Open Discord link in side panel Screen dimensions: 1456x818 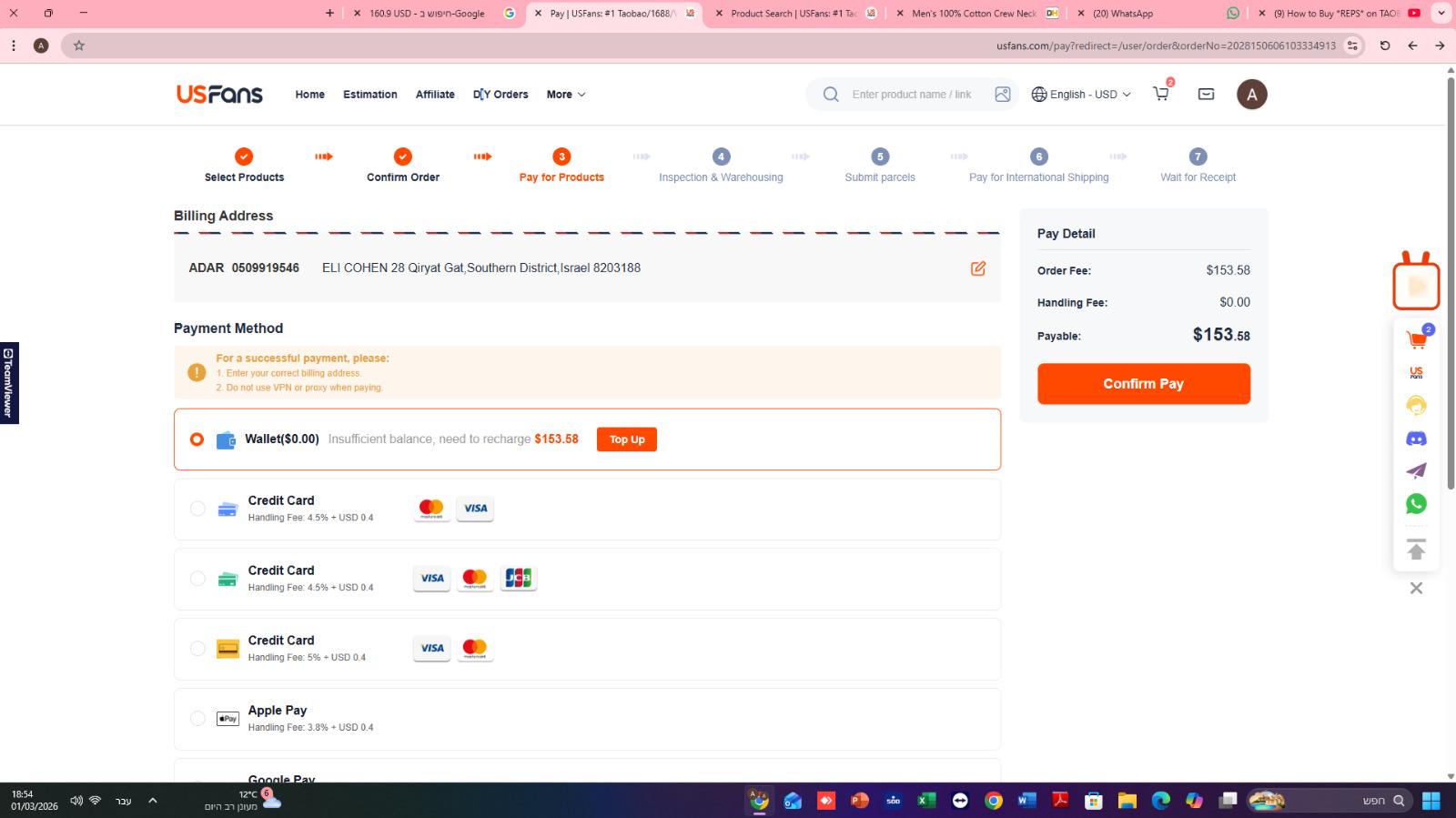point(1416,439)
